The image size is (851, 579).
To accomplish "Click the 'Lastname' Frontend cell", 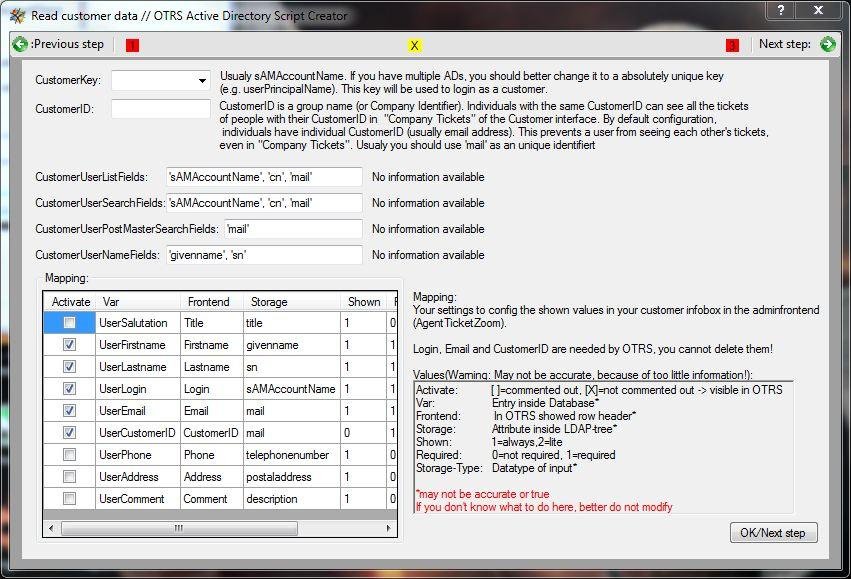I will coord(212,367).
